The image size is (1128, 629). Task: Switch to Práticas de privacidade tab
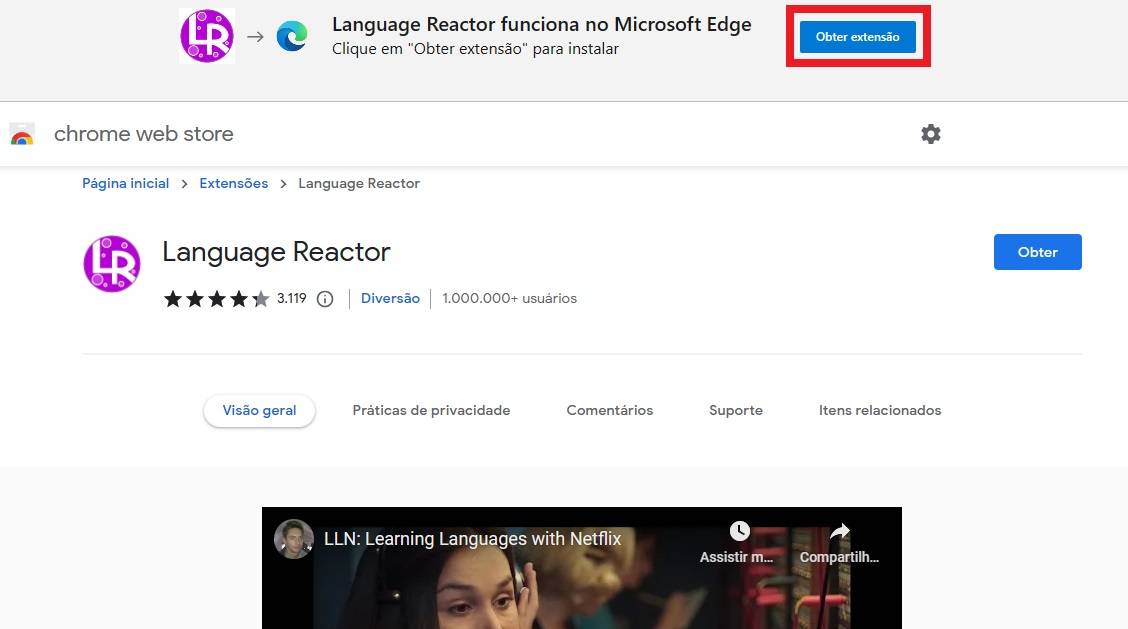pos(431,411)
